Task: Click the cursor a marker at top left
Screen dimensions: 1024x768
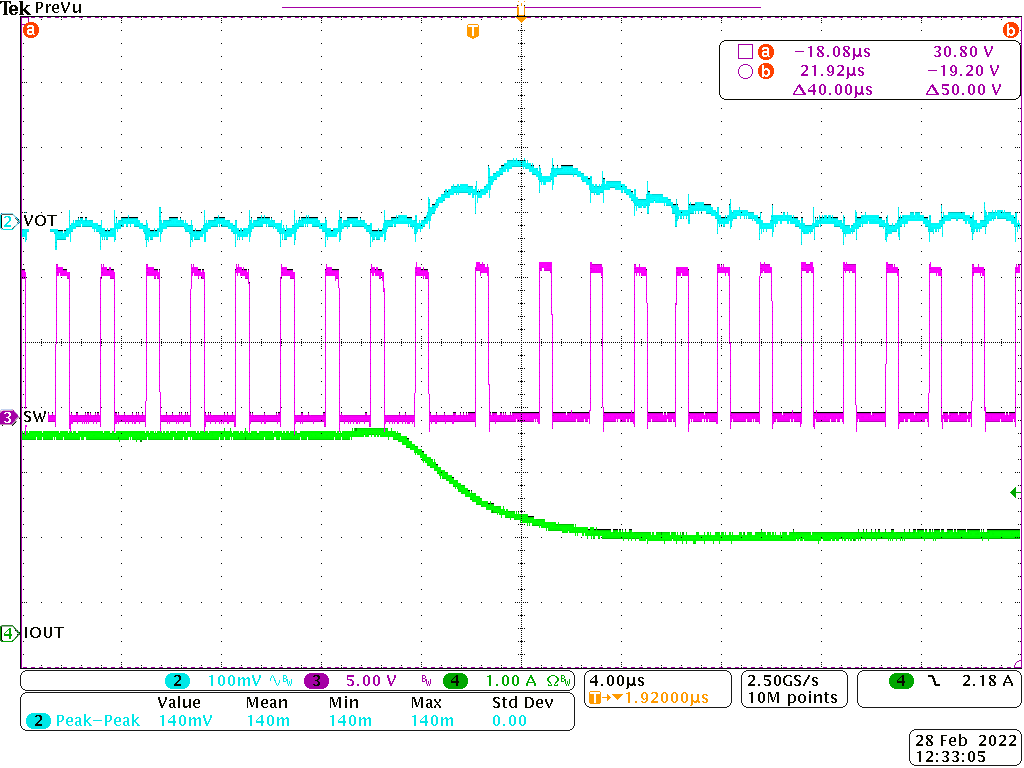Action: (30, 30)
